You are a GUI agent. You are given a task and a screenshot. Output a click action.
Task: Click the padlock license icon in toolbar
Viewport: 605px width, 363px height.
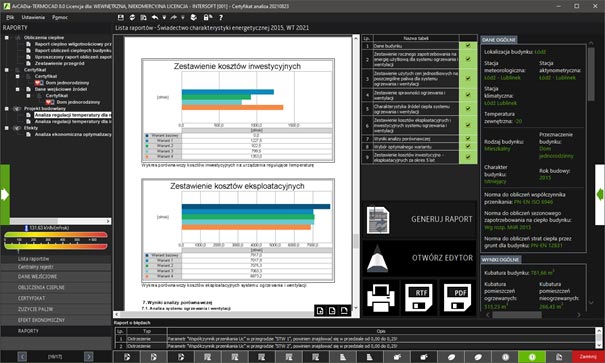click(207, 17)
